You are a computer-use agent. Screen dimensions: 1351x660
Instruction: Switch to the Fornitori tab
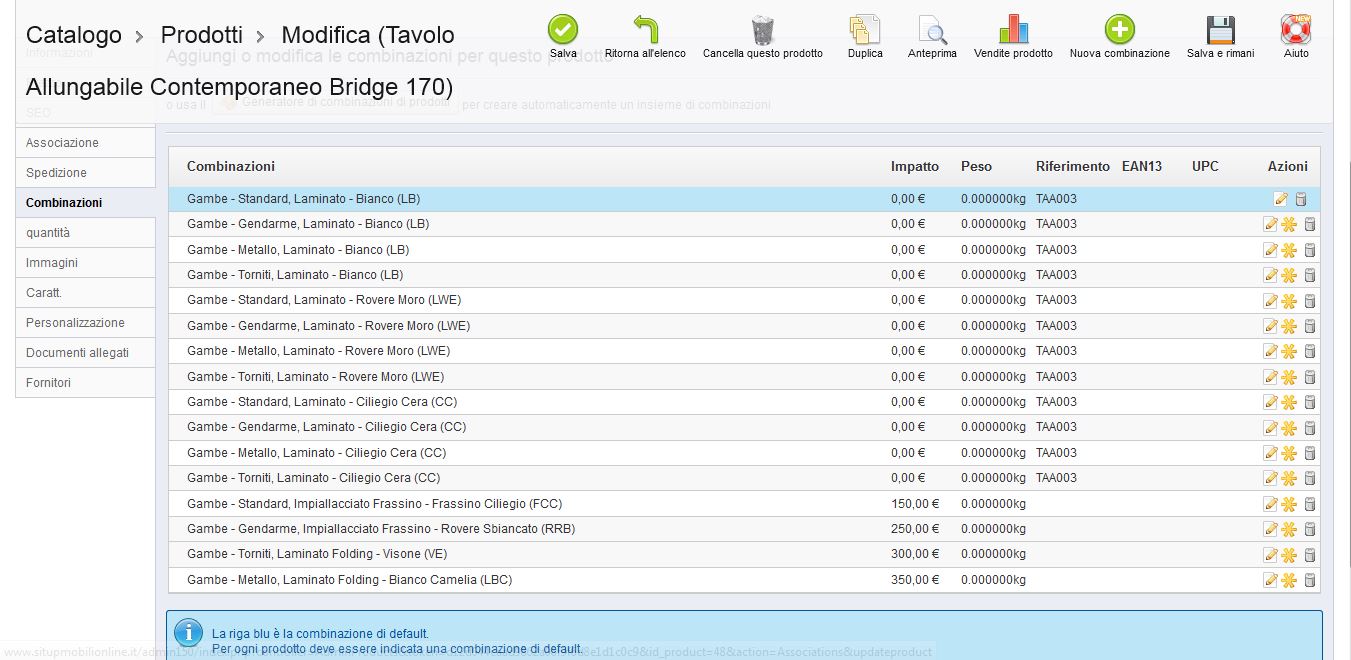85,383
